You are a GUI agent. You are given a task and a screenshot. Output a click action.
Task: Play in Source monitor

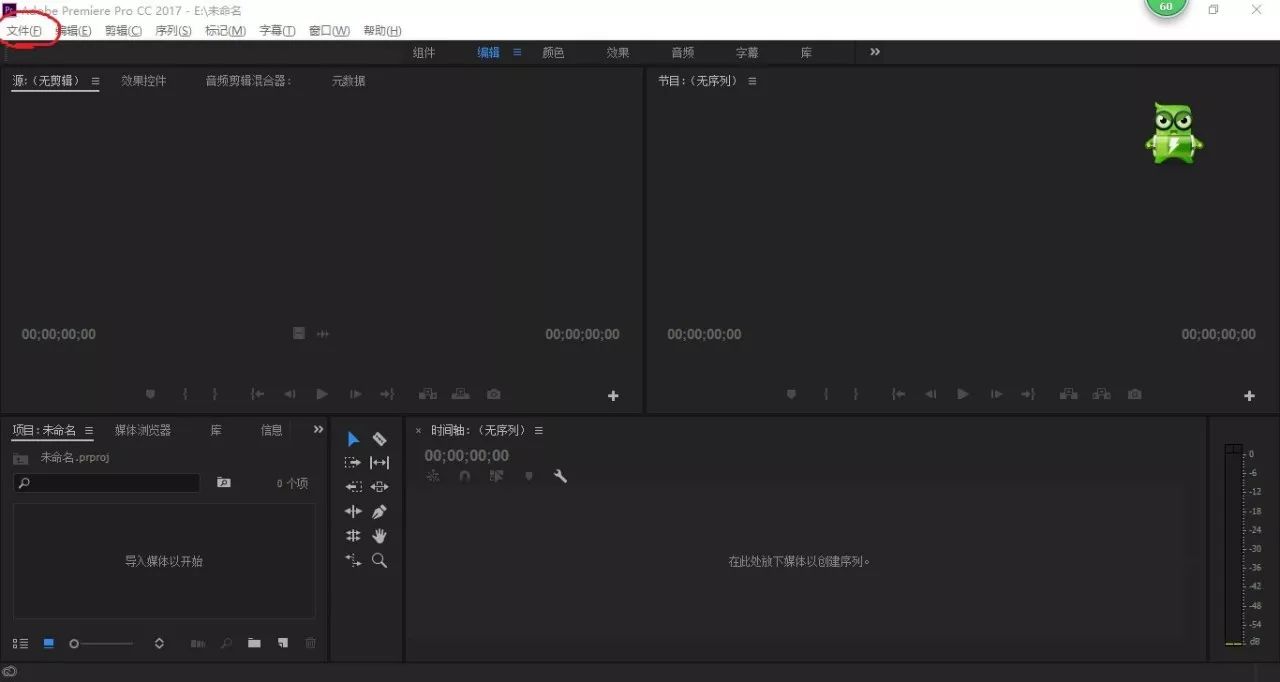point(322,395)
